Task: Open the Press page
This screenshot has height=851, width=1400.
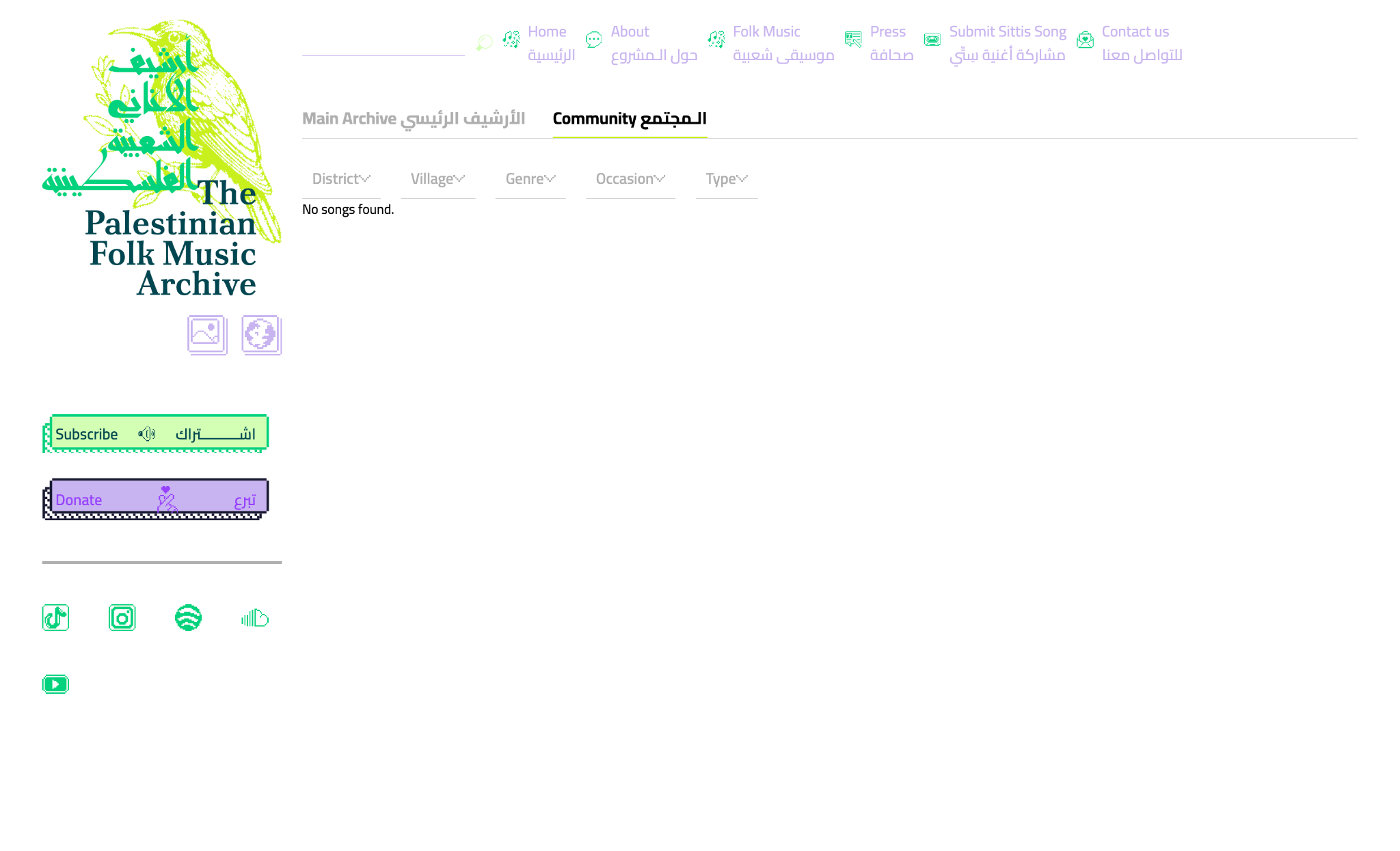Action: click(891, 43)
